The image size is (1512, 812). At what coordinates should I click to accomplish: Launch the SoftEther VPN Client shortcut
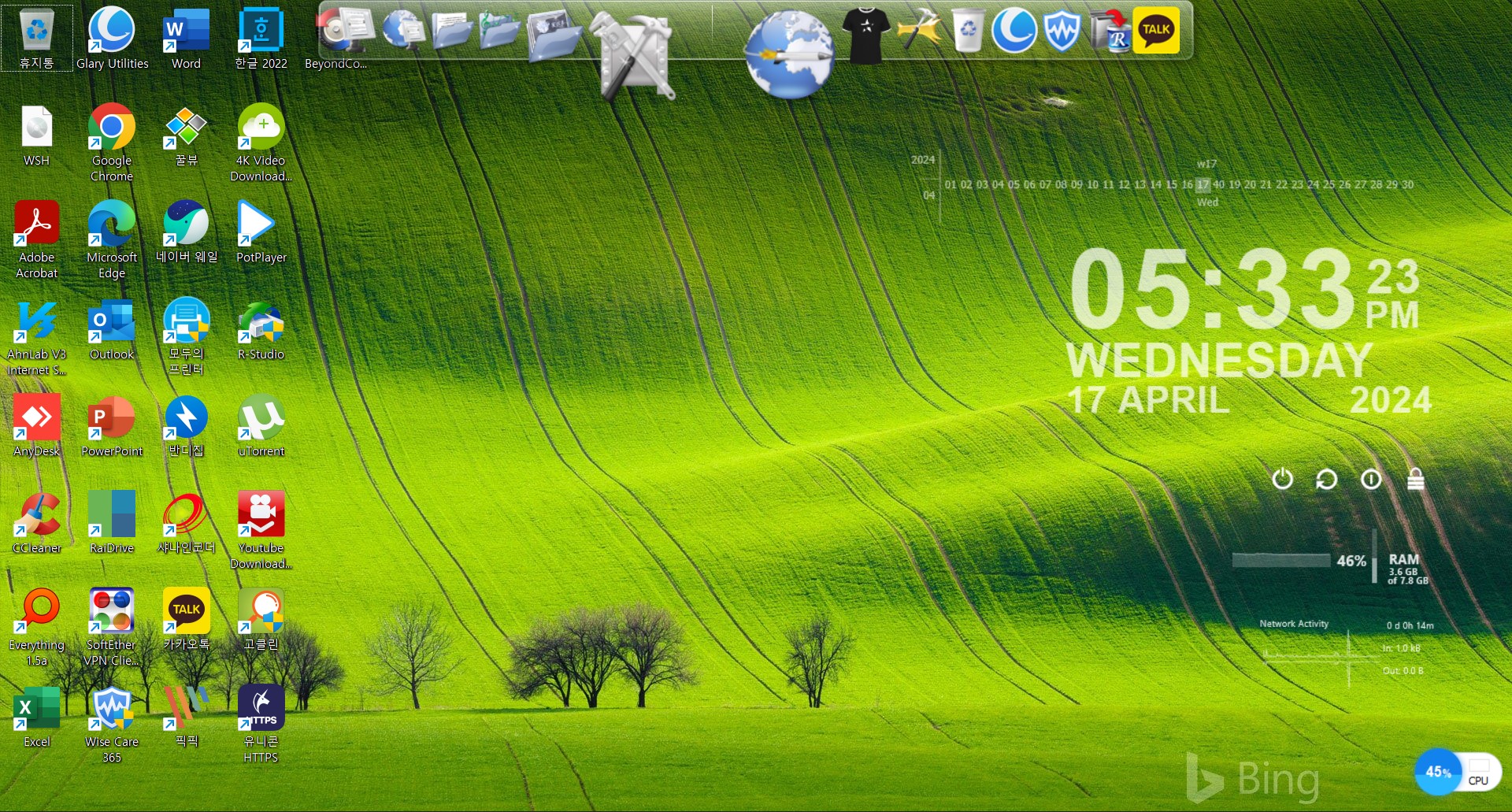(111, 627)
